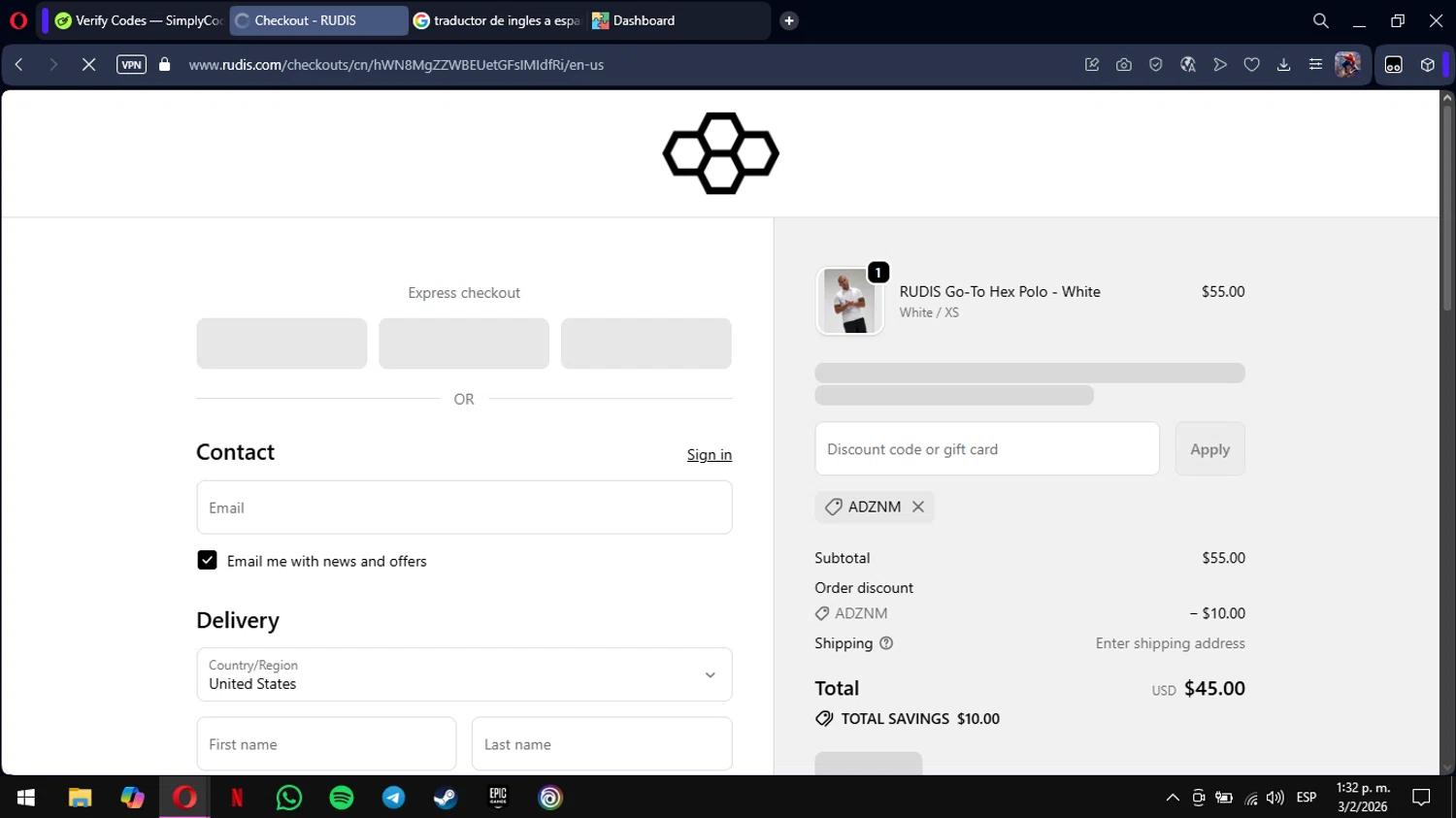The width and height of the screenshot is (1456, 818).
Task: Click the White / XS variant text
Action: [929, 312]
